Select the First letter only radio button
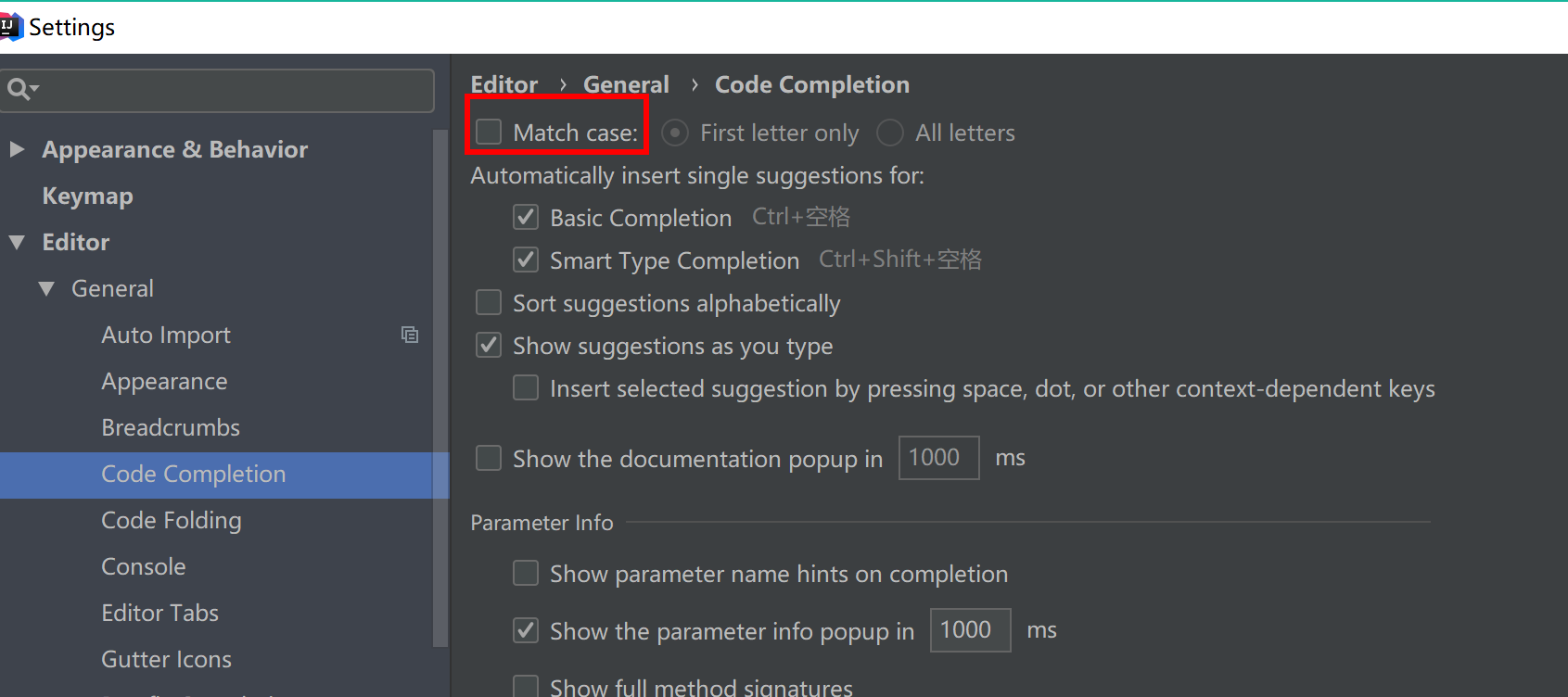1568x697 pixels. click(674, 133)
